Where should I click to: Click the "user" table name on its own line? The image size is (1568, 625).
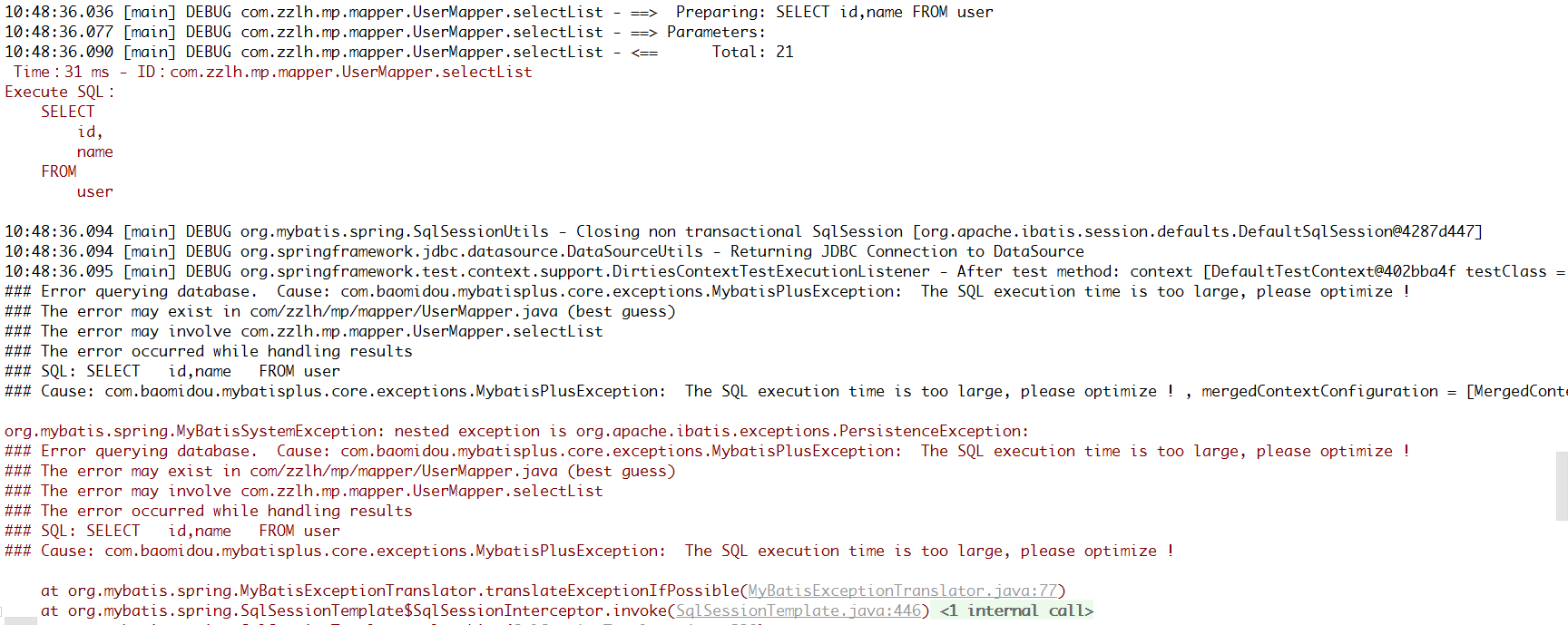[x=94, y=191]
